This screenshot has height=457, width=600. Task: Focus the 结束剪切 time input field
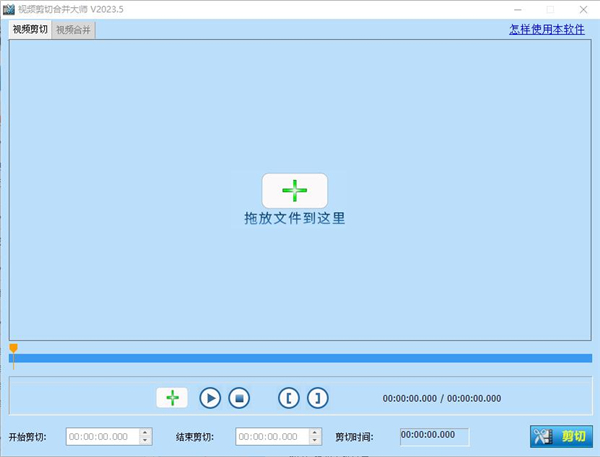272,437
